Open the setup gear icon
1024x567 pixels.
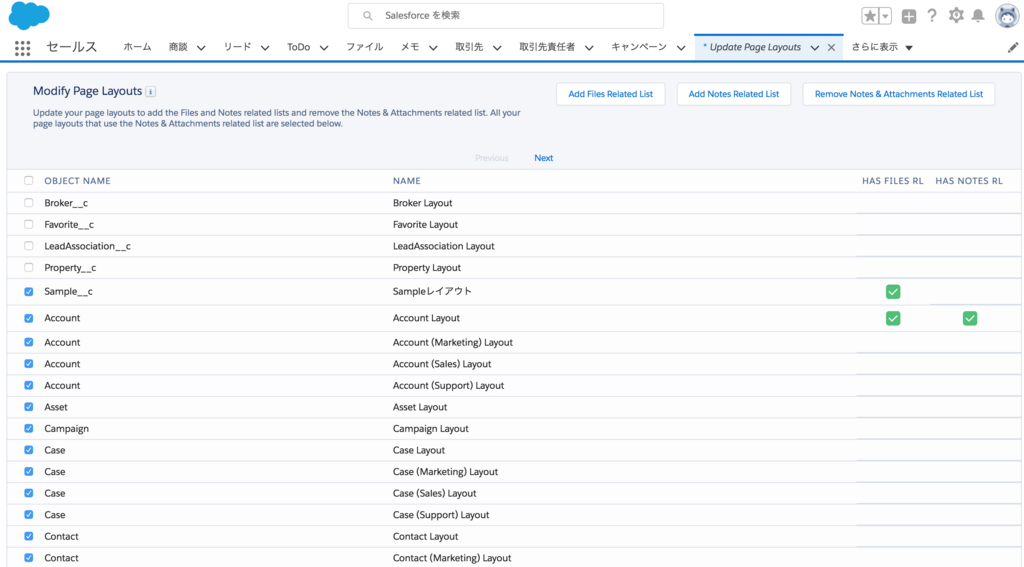coord(956,16)
